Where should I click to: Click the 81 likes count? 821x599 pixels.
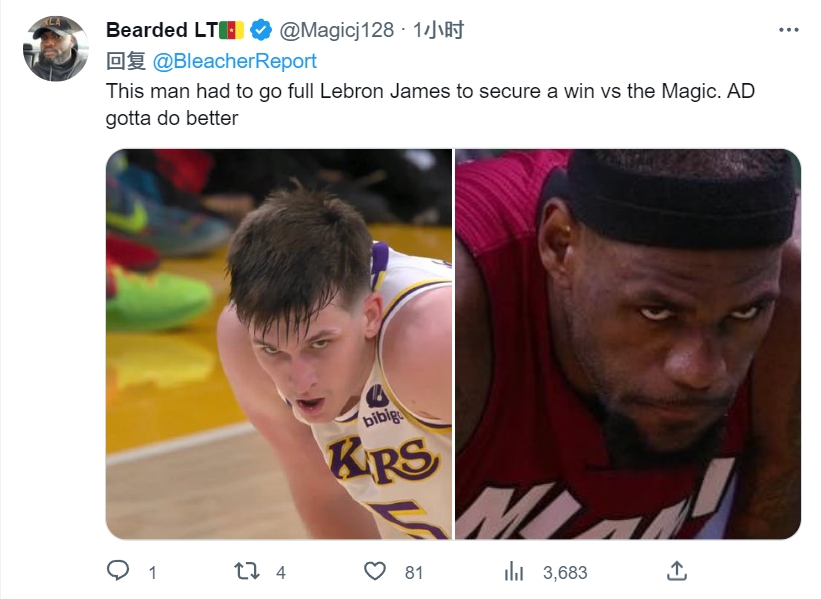point(414,573)
